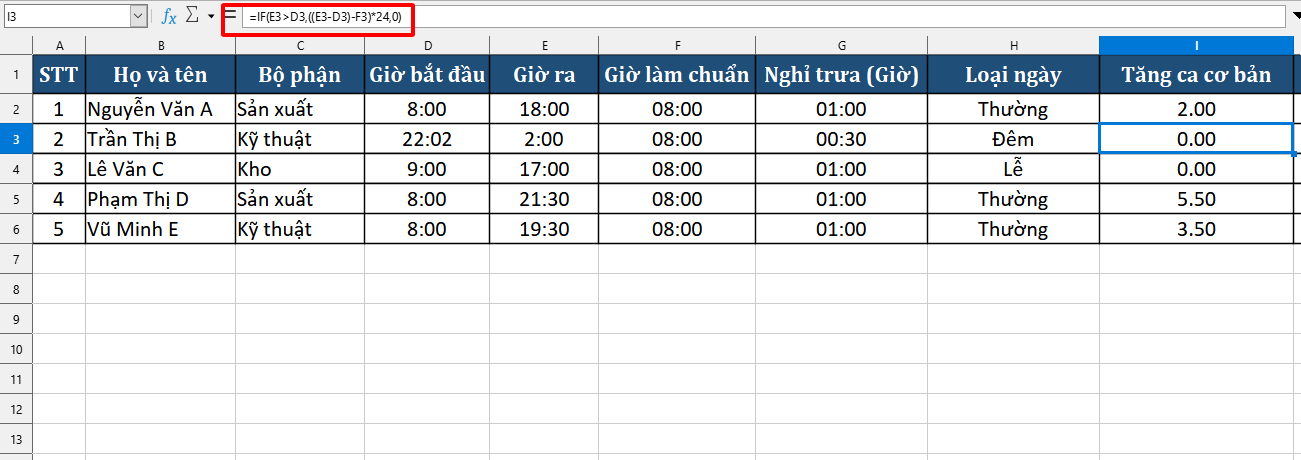
Task: Expand the Sum function dropdown arrow
Action: click(x=211, y=17)
